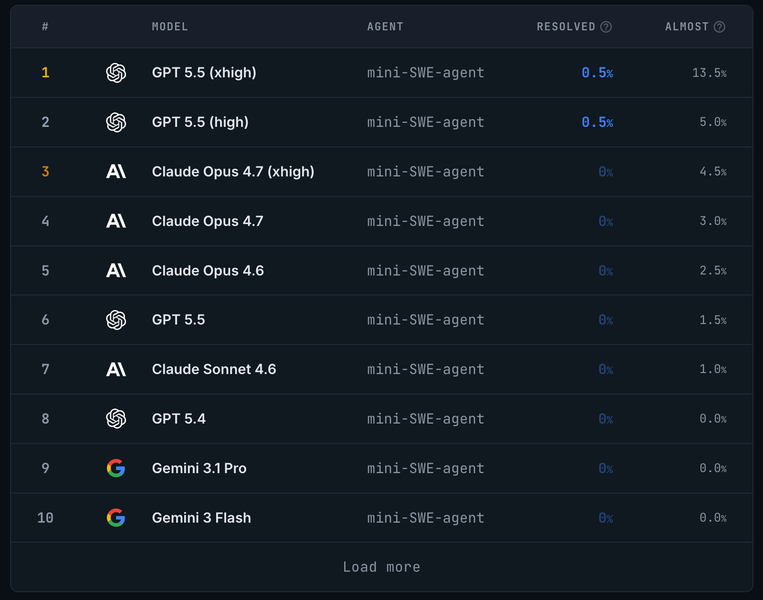Image resolution: width=763 pixels, height=600 pixels.
Task: Click the # rank column header
Action: tap(45, 27)
